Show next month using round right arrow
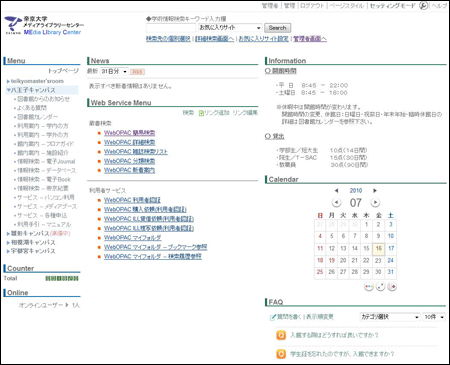The height and width of the screenshot is (365, 450). [x=375, y=202]
